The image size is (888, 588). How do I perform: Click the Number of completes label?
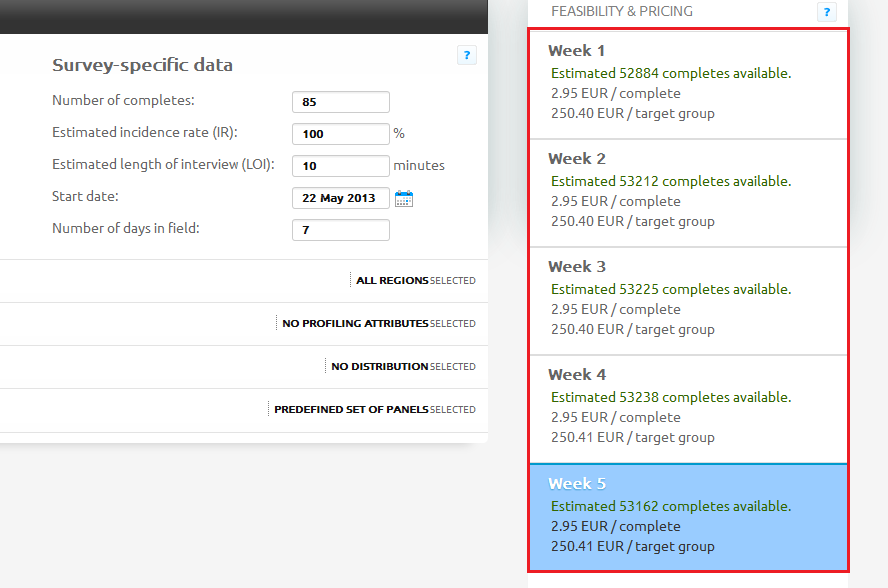123,100
